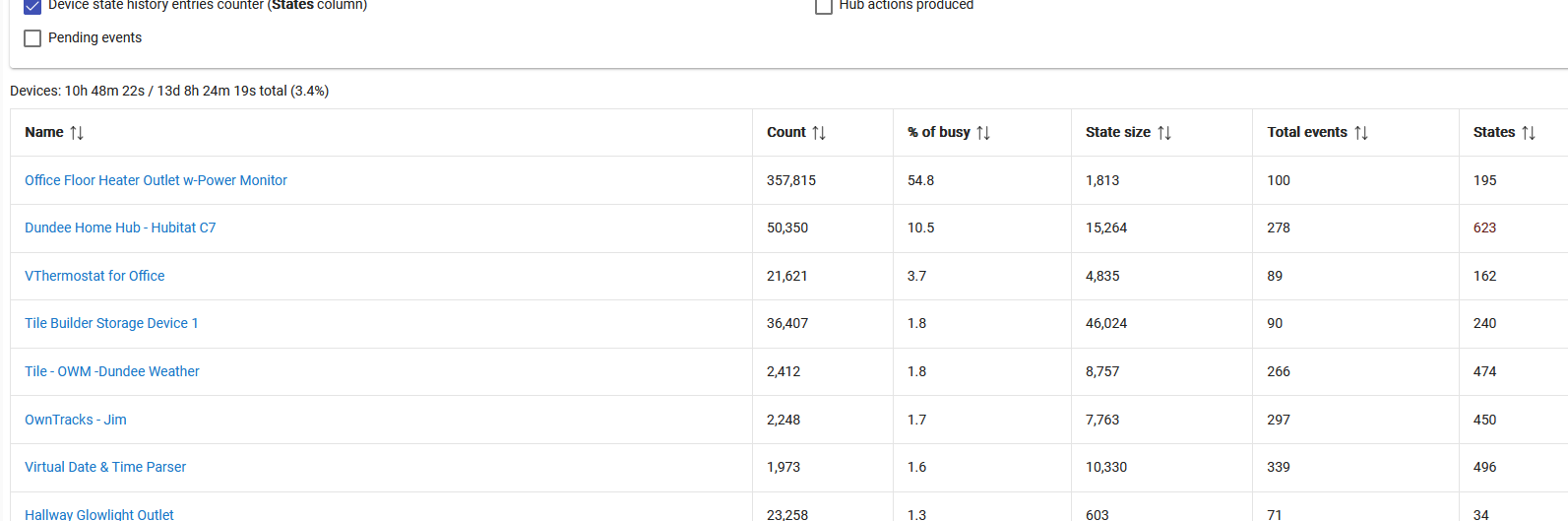The image size is (1568, 521).
Task: Sort by Total events arrows icon
Action: point(1361,133)
